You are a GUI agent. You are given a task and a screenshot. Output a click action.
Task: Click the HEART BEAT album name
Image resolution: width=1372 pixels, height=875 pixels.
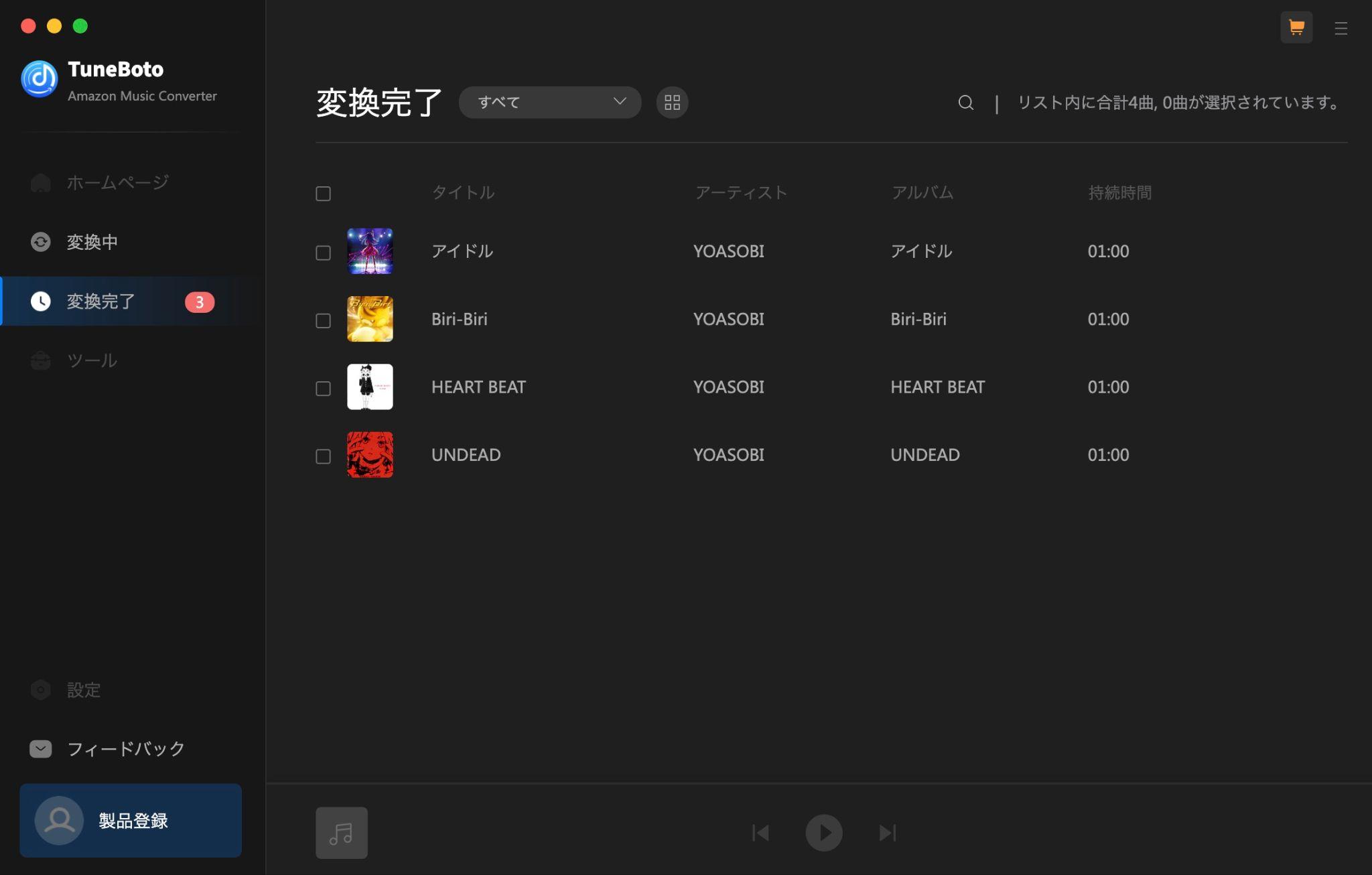[938, 387]
